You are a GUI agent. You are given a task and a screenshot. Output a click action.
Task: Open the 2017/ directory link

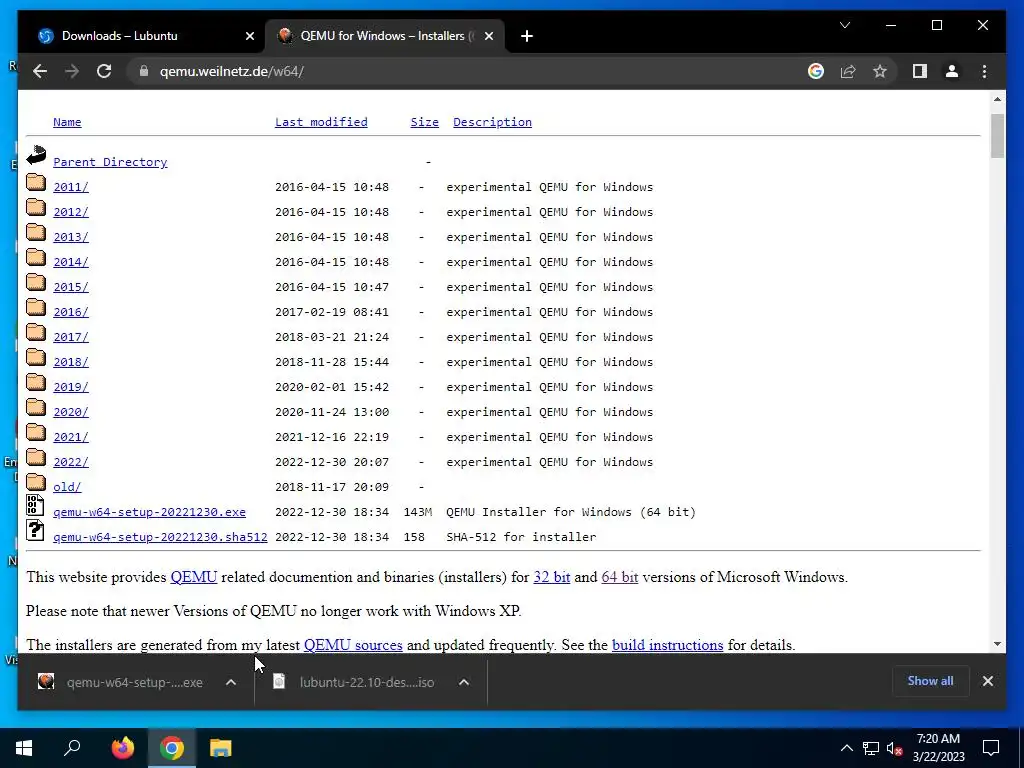[71, 337]
